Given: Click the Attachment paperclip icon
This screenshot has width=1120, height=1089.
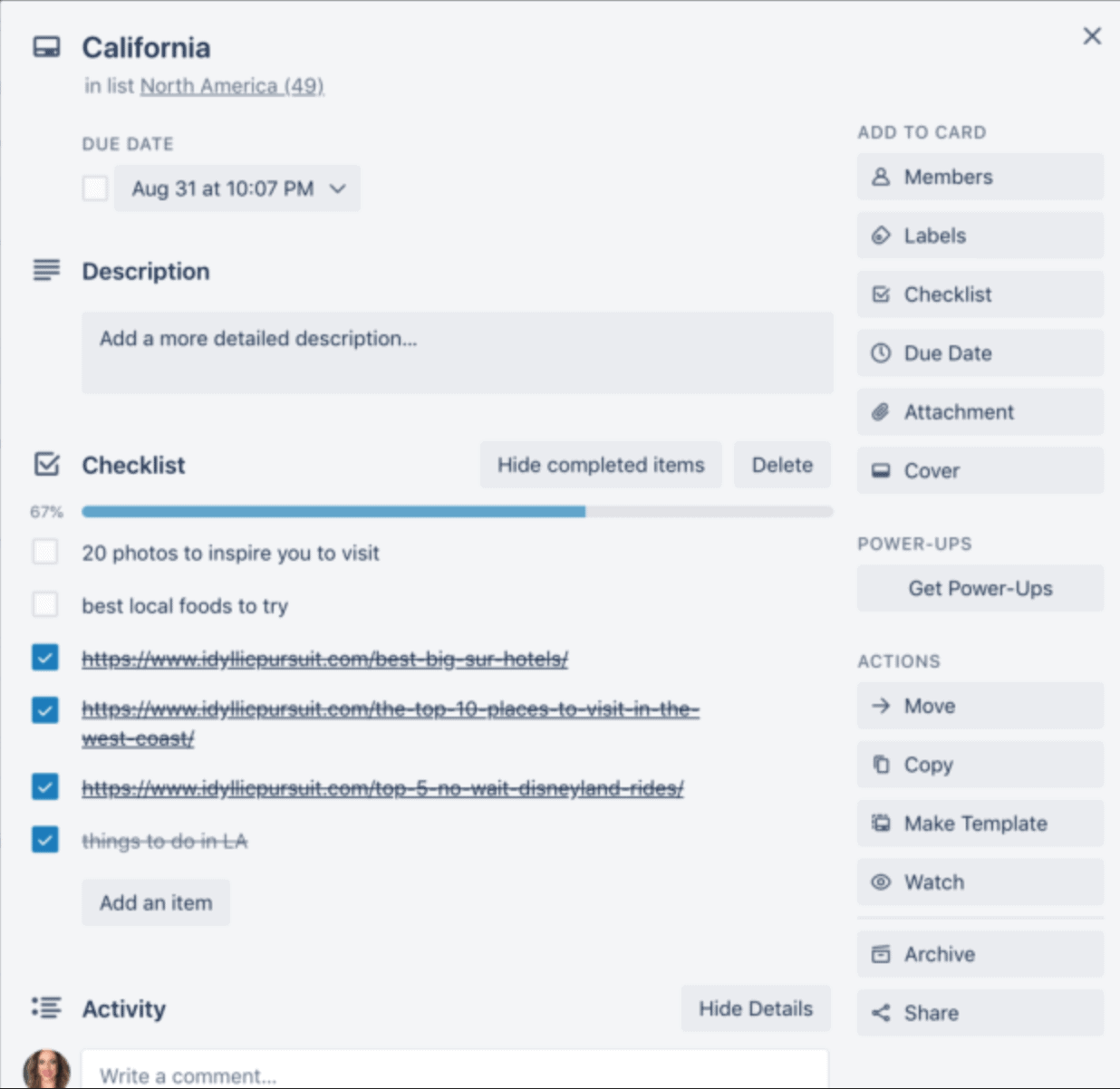Looking at the screenshot, I should [x=880, y=412].
